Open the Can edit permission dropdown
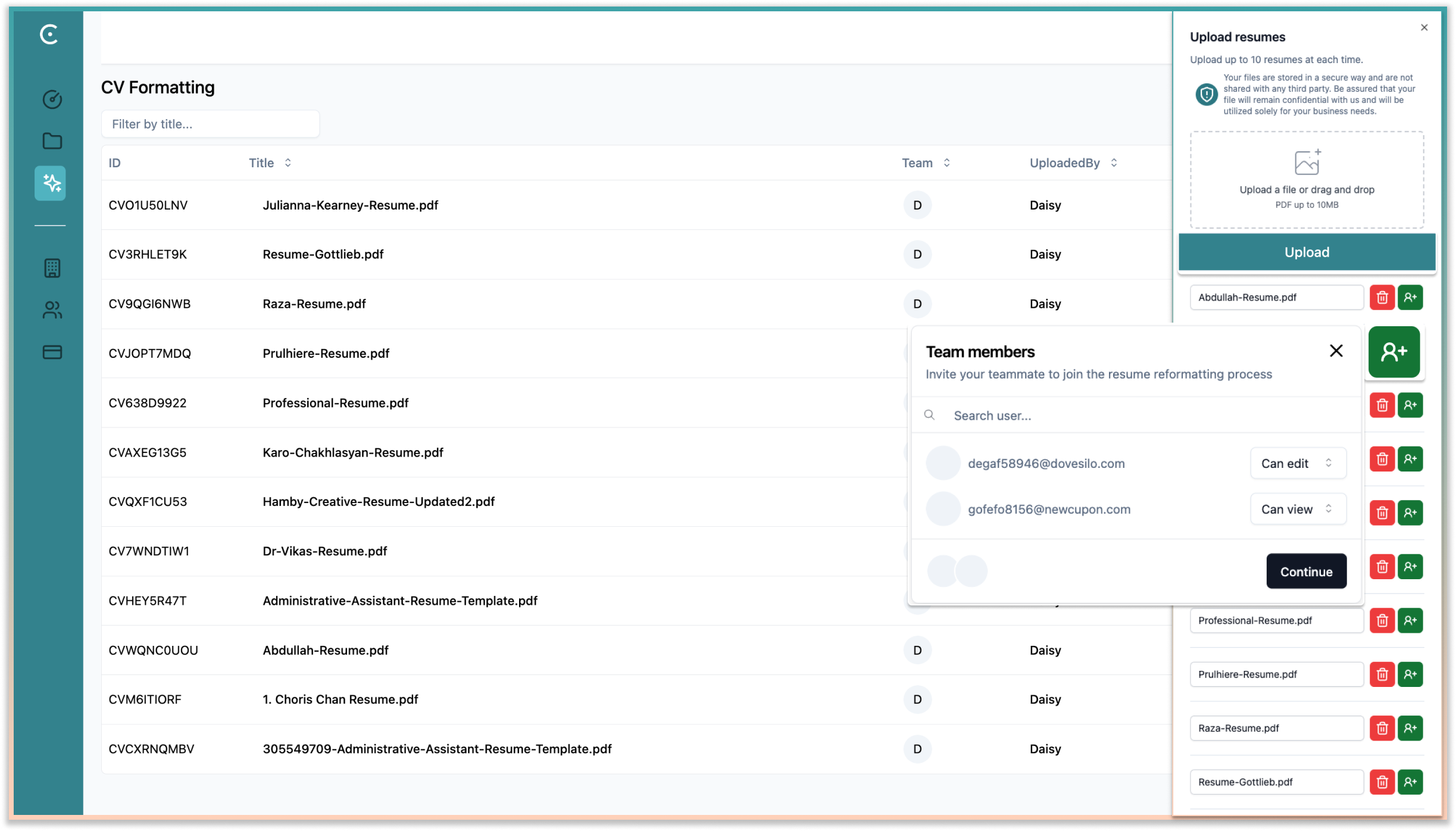The height and width of the screenshot is (831, 1456). pos(1298,463)
